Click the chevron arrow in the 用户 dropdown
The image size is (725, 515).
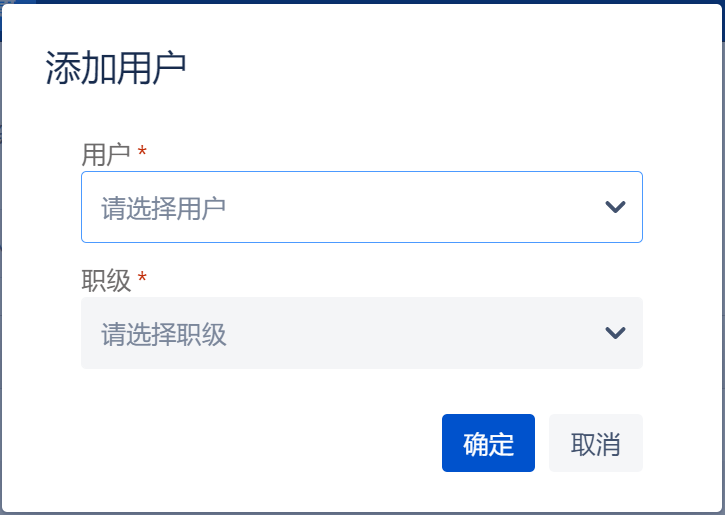(x=615, y=207)
